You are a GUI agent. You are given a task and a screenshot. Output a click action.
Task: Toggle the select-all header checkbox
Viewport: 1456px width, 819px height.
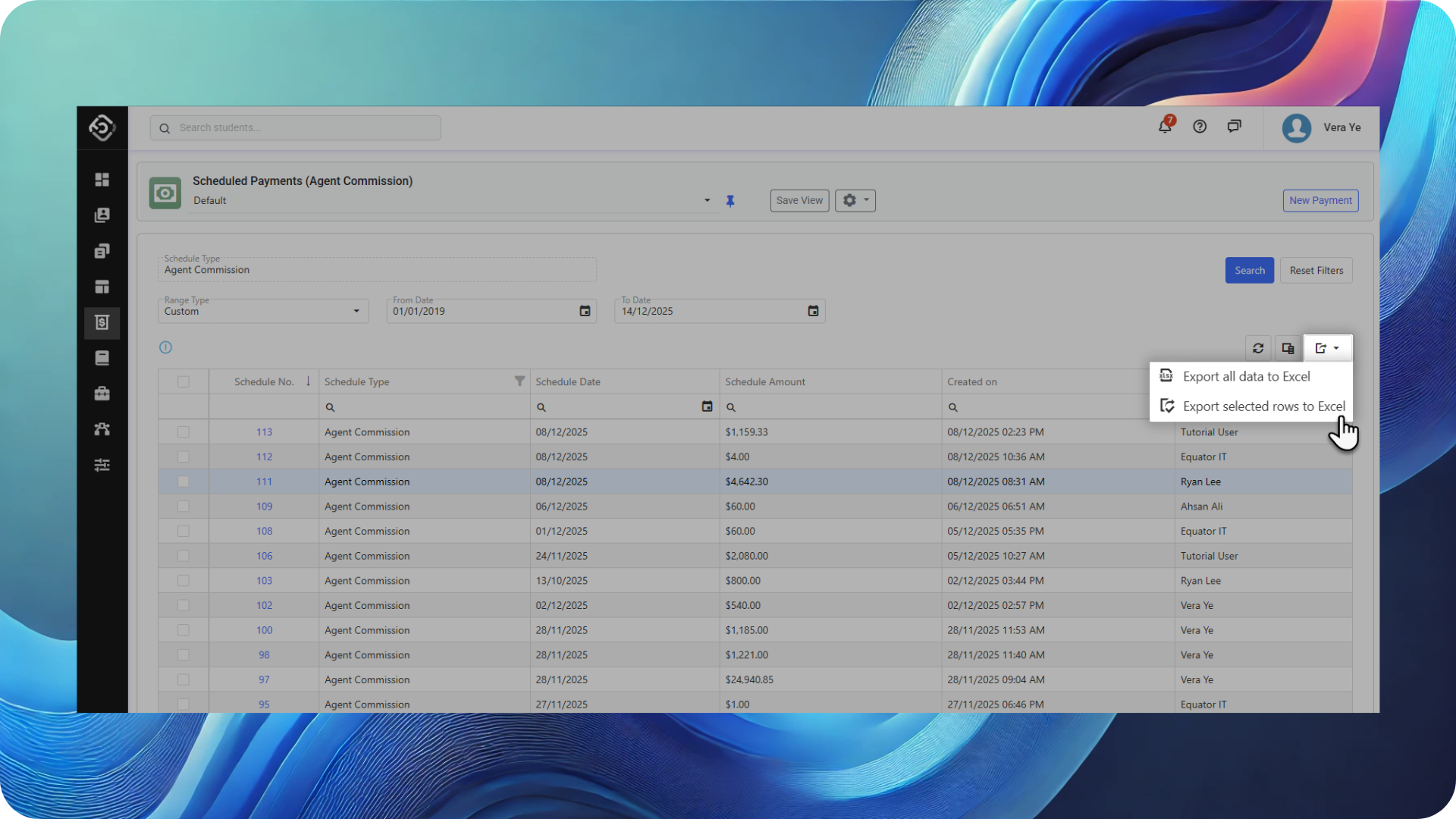coord(183,381)
